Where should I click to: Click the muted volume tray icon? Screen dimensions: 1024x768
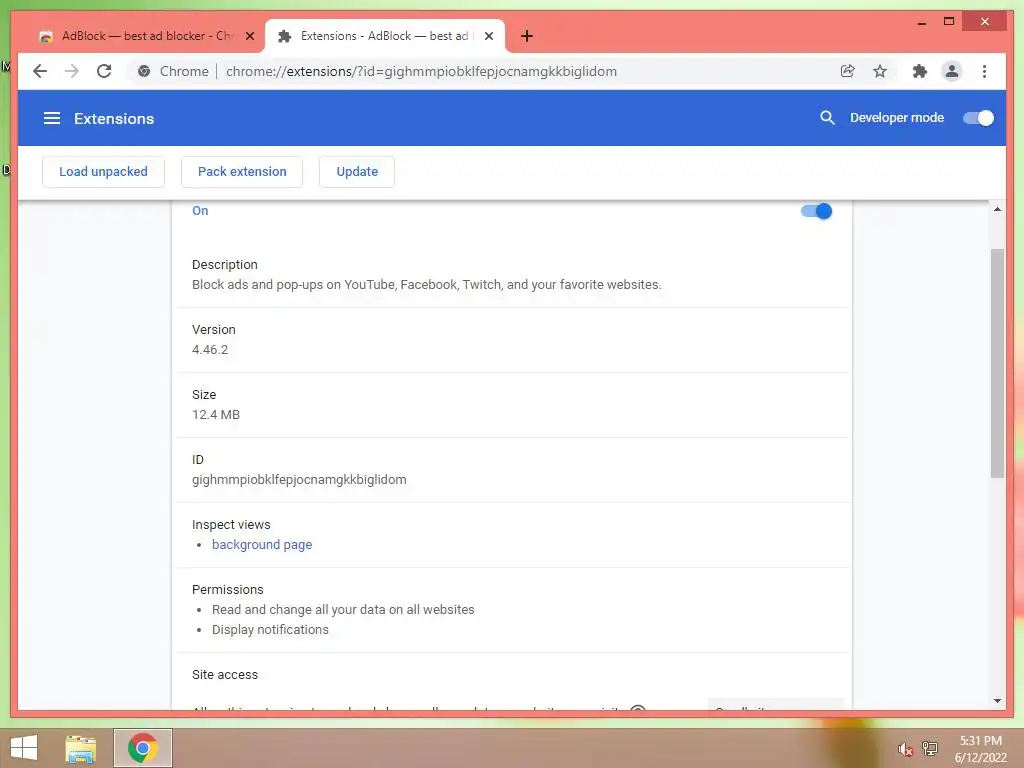click(x=905, y=749)
